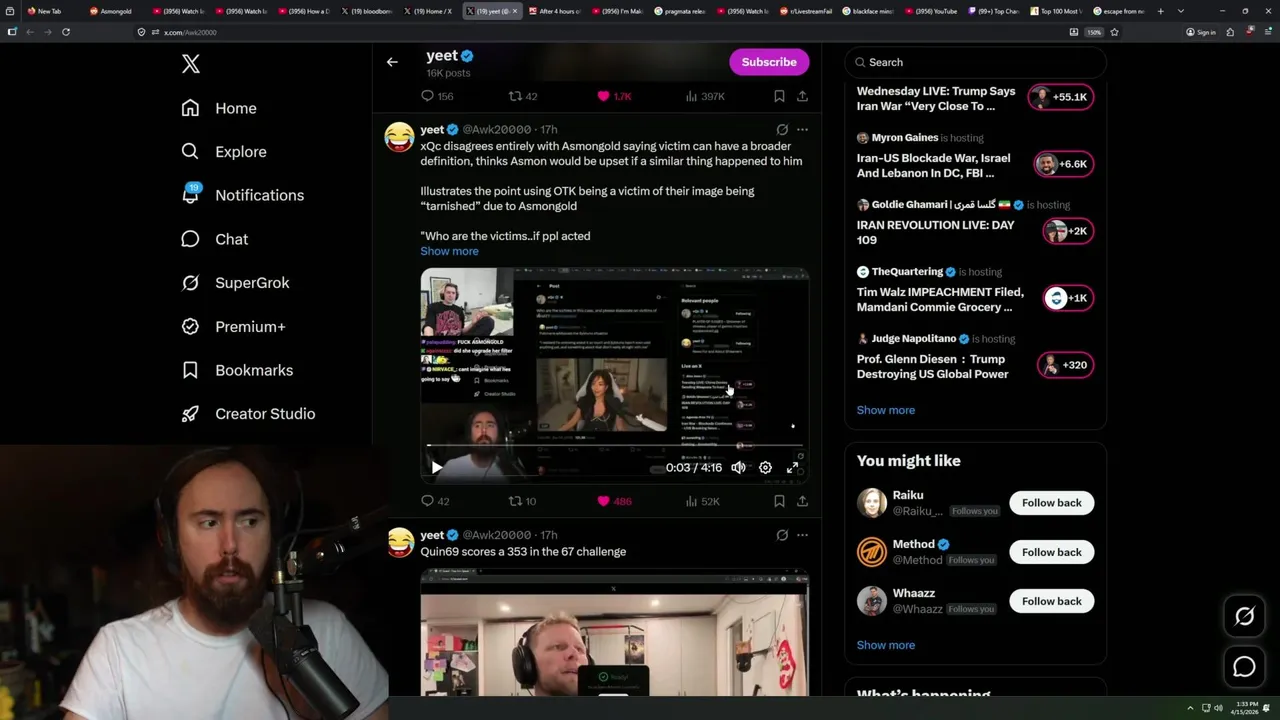Viewport: 1280px width, 720px height.
Task: Enter video fullscreen mode
Action: 793,467
